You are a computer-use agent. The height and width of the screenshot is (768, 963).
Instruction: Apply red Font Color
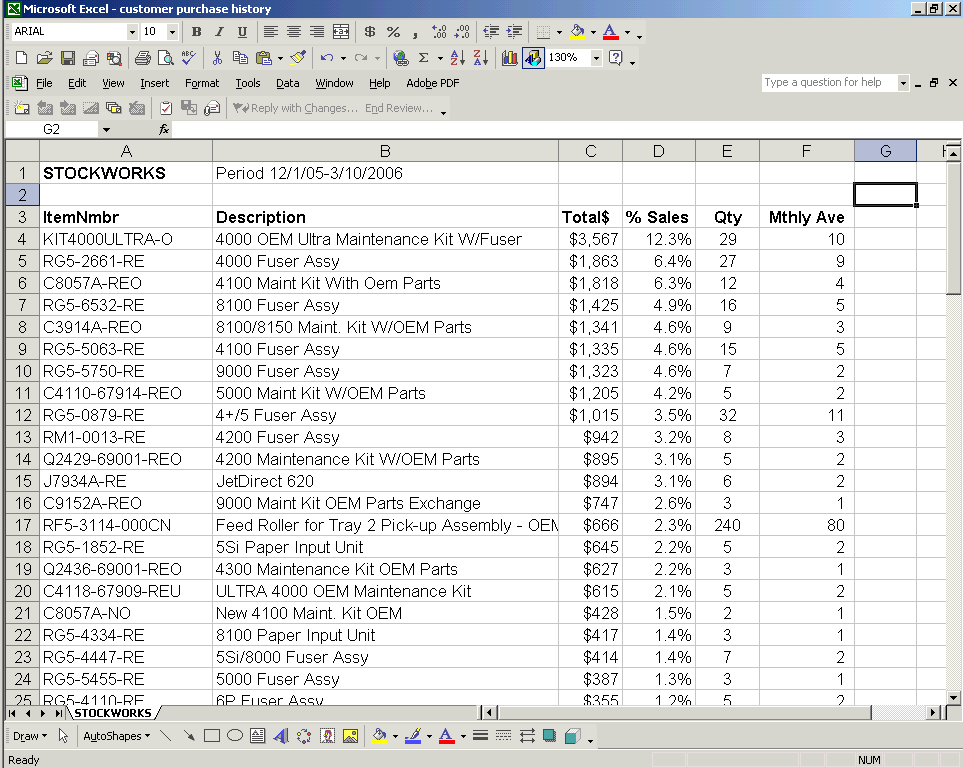pyautogui.click(x=610, y=32)
